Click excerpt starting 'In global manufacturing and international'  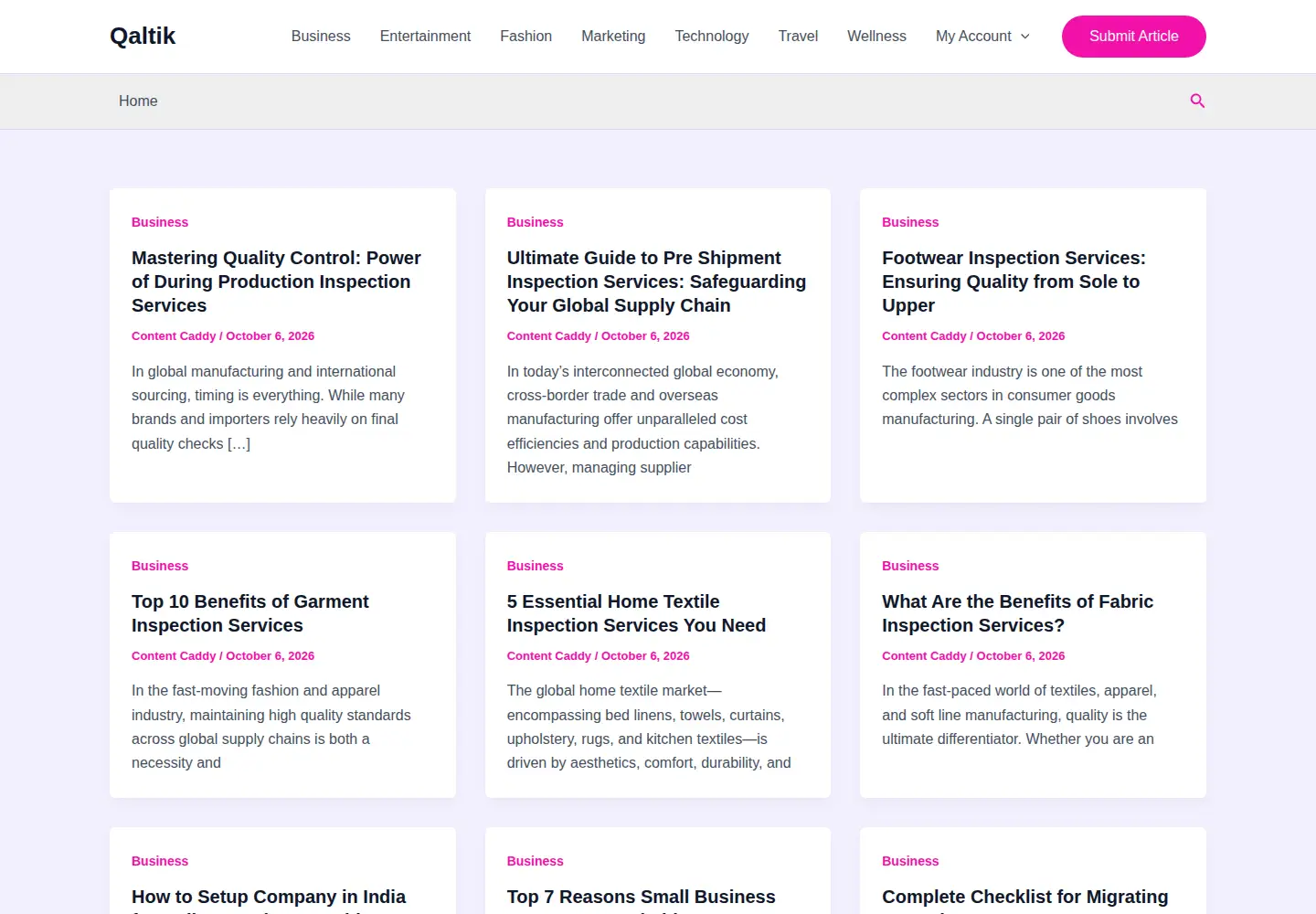(268, 408)
